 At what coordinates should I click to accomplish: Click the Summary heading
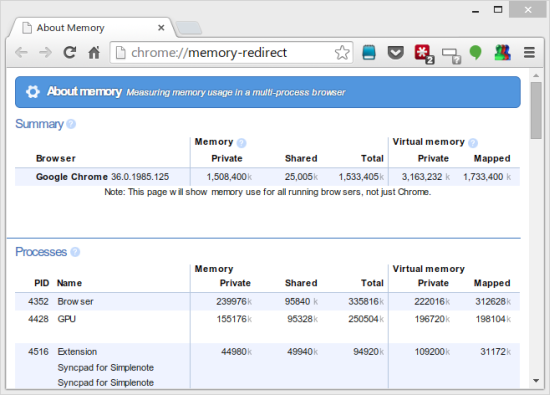tap(39, 124)
